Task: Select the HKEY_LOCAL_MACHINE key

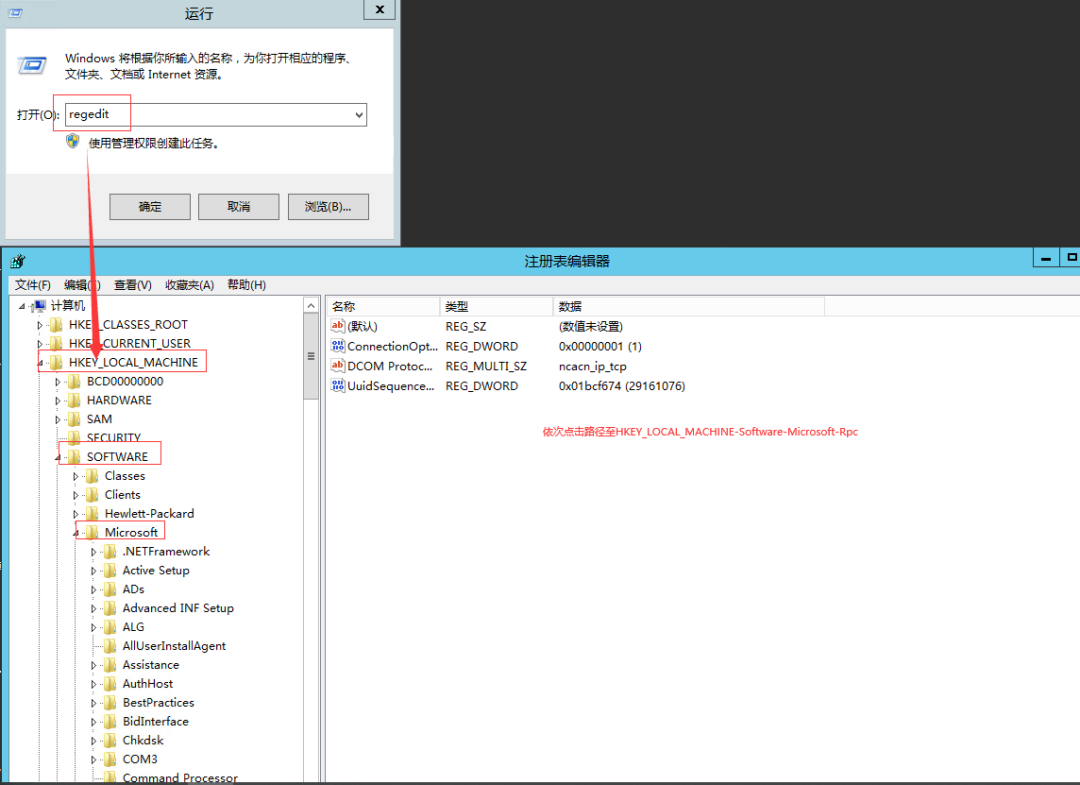Action: pyautogui.click(x=133, y=362)
